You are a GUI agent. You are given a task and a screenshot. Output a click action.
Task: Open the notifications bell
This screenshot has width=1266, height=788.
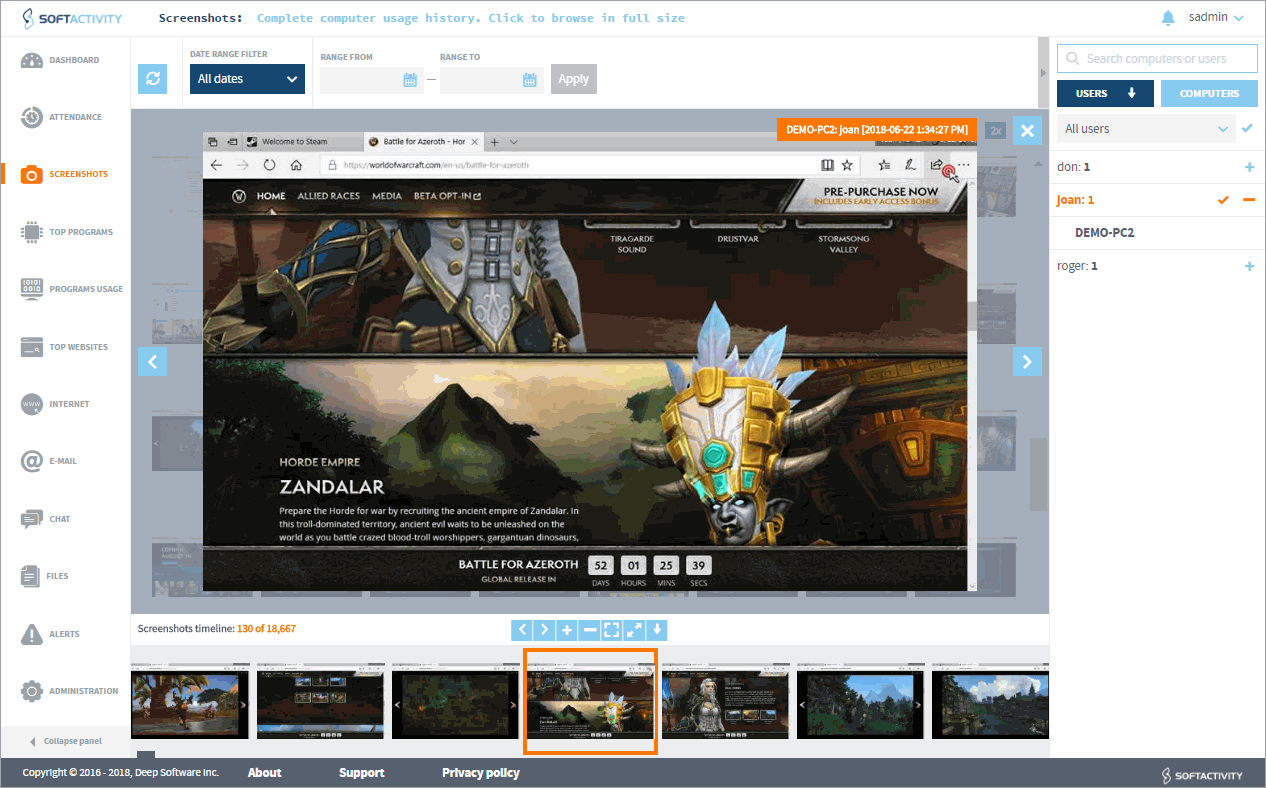(x=1168, y=18)
